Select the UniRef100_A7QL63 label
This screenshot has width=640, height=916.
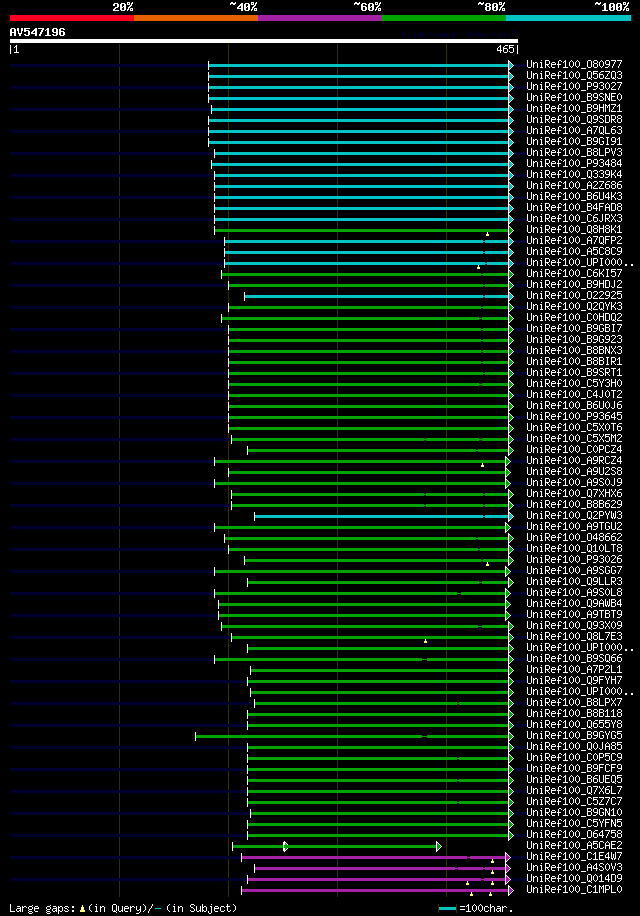574,130
